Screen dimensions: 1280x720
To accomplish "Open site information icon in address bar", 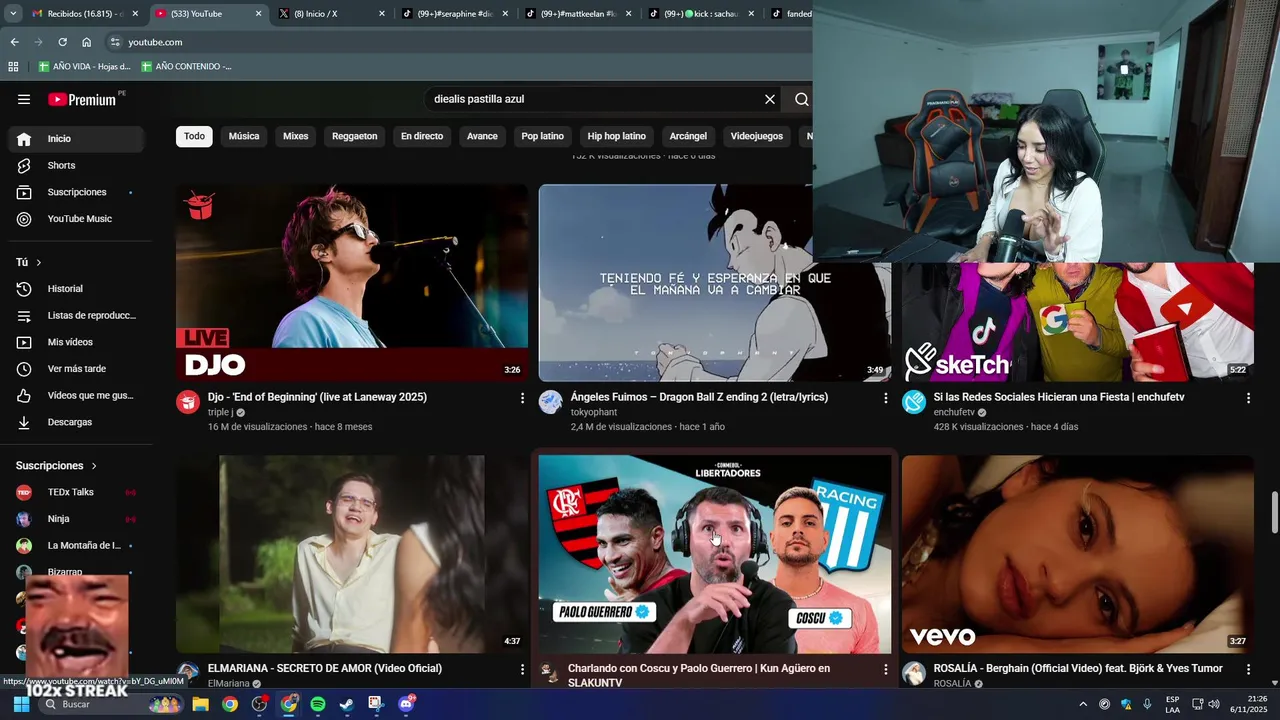I will [115, 42].
